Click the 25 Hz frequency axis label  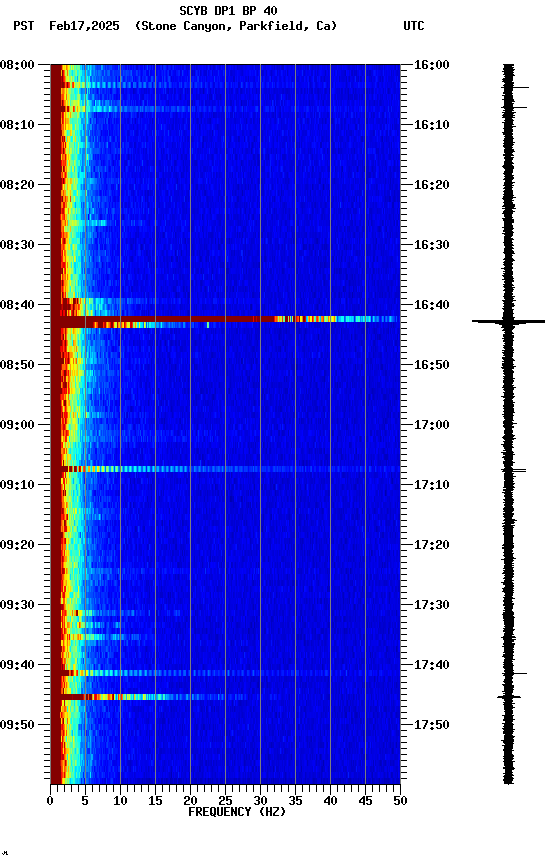pos(225,801)
